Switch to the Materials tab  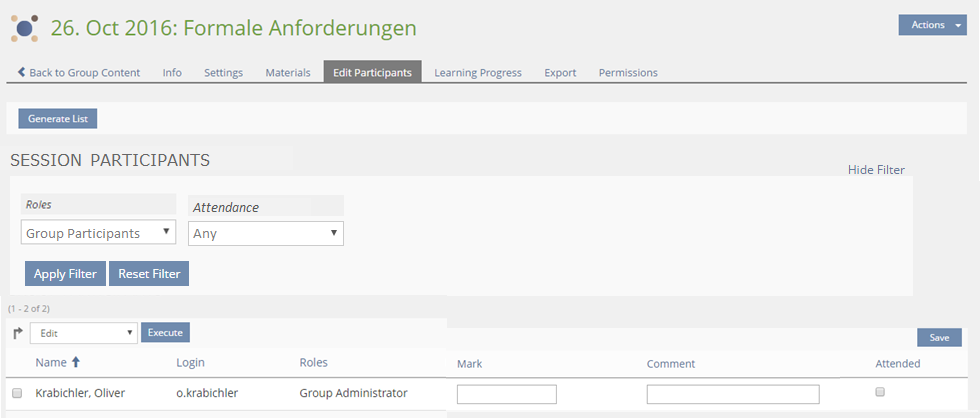click(287, 72)
